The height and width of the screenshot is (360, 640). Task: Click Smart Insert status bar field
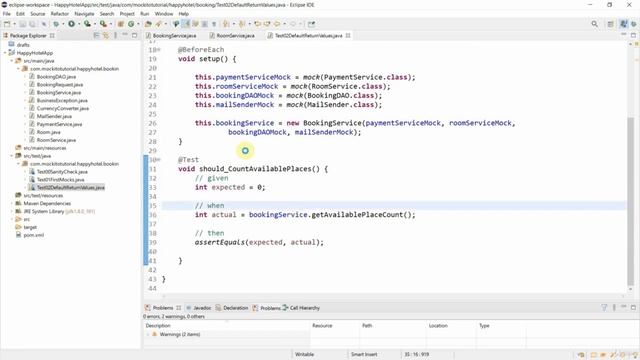click(364, 354)
